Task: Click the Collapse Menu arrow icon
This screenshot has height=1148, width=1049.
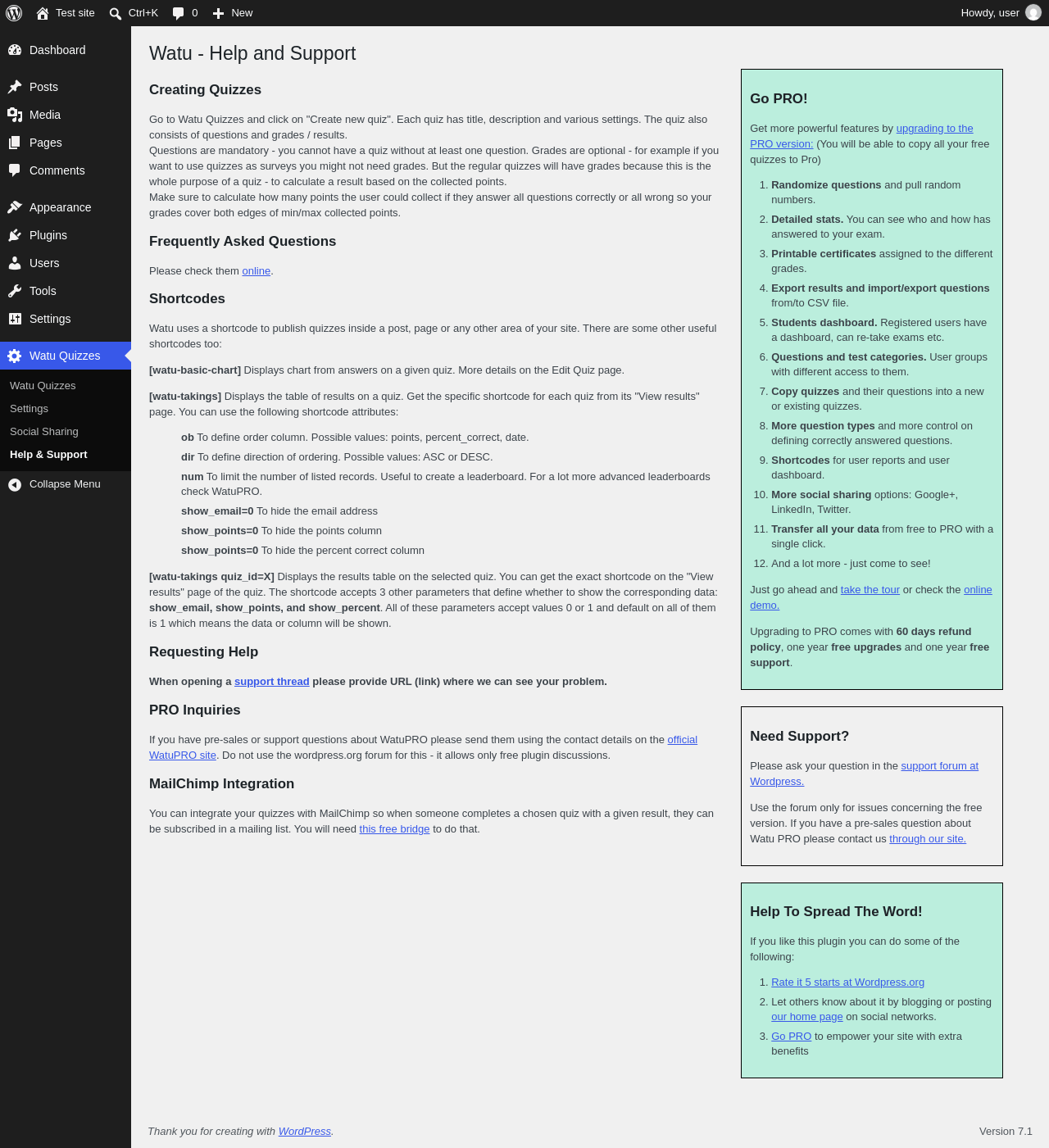Action: click(15, 484)
